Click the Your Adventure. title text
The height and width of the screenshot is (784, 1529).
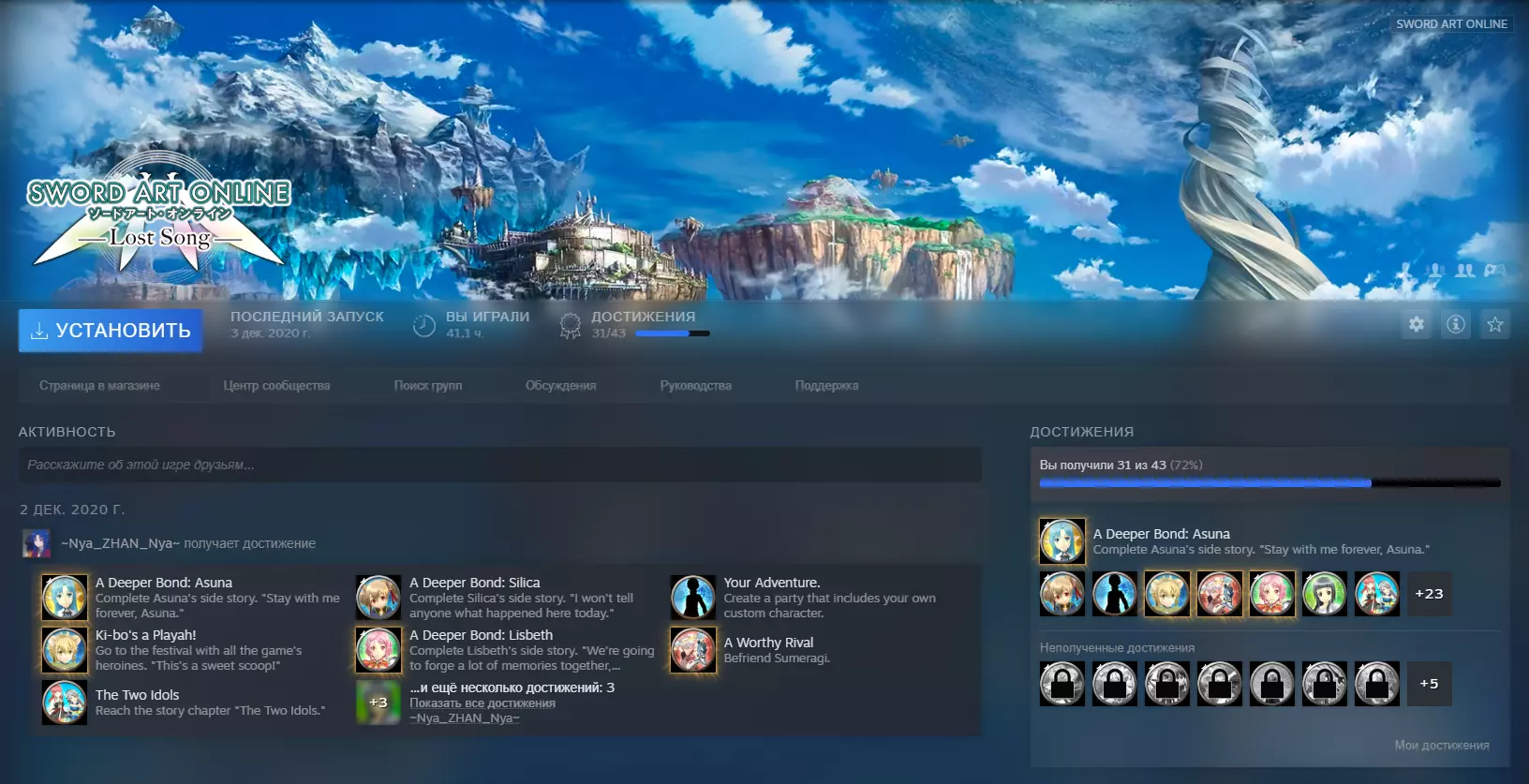(772, 583)
